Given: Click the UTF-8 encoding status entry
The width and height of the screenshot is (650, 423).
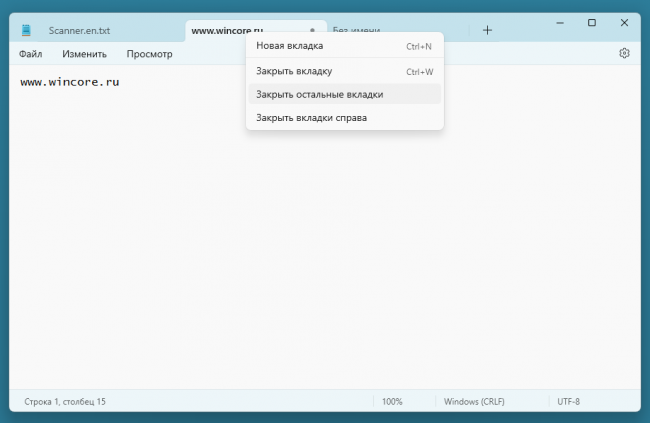Looking at the screenshot, I should [568, 401].
